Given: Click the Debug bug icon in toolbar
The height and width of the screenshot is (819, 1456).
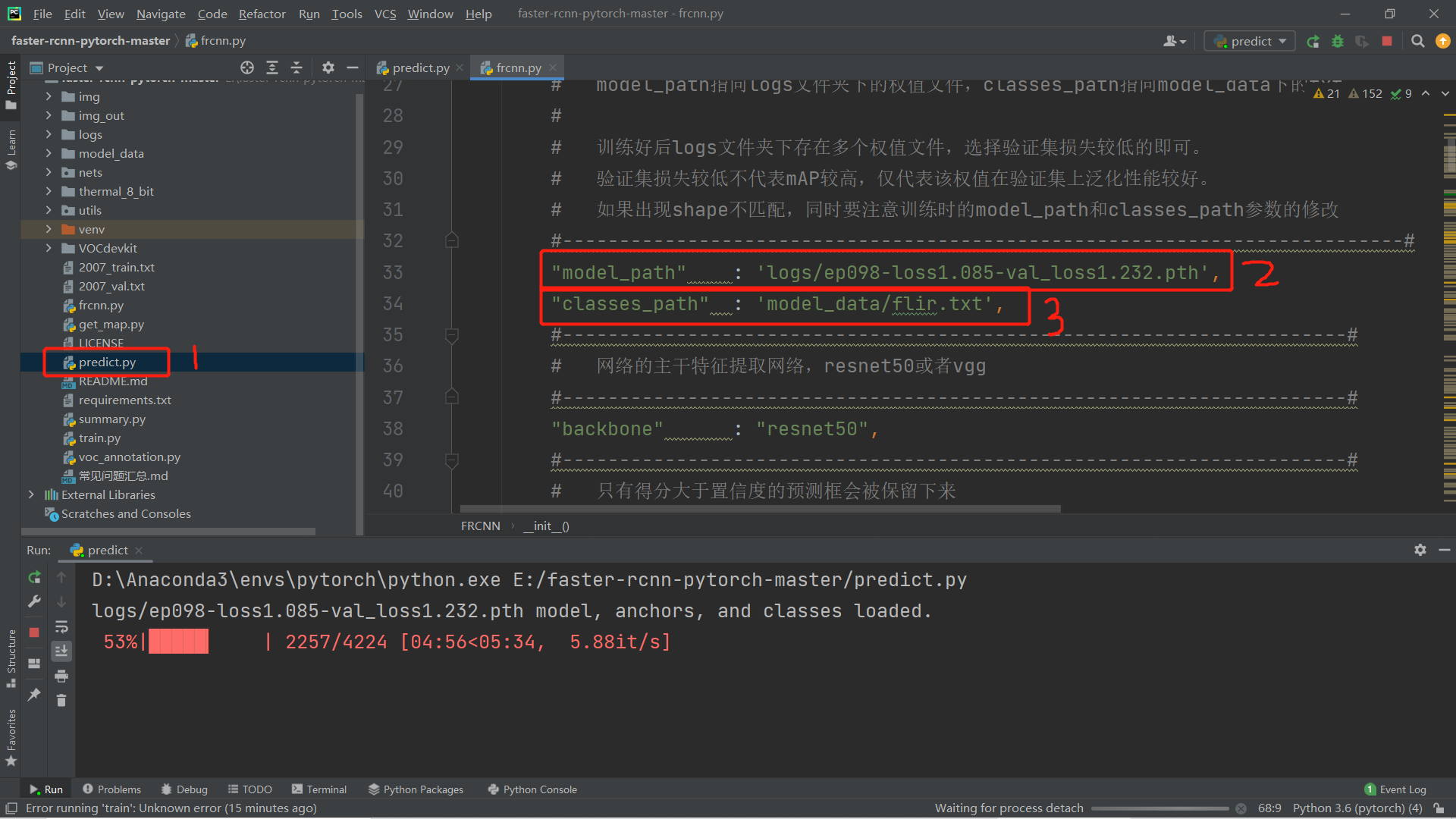Looking at the screenshot, I should point(1338,41).
